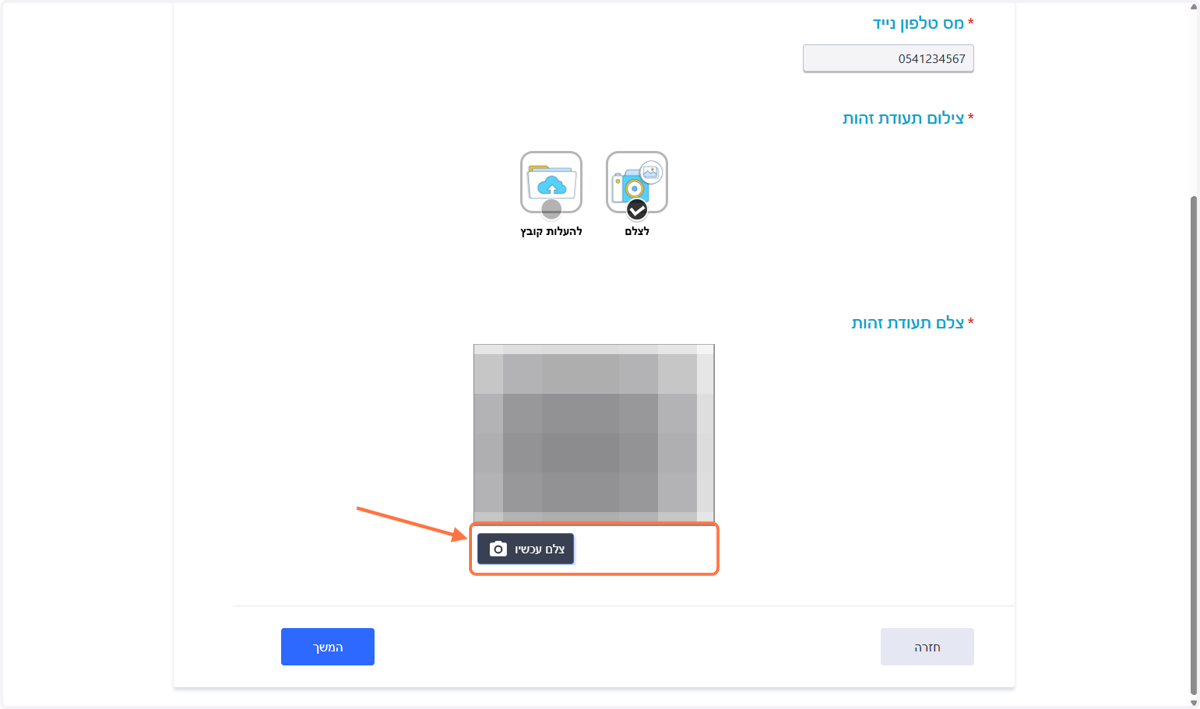Click the mobile phone number input field

pos(888,59)
